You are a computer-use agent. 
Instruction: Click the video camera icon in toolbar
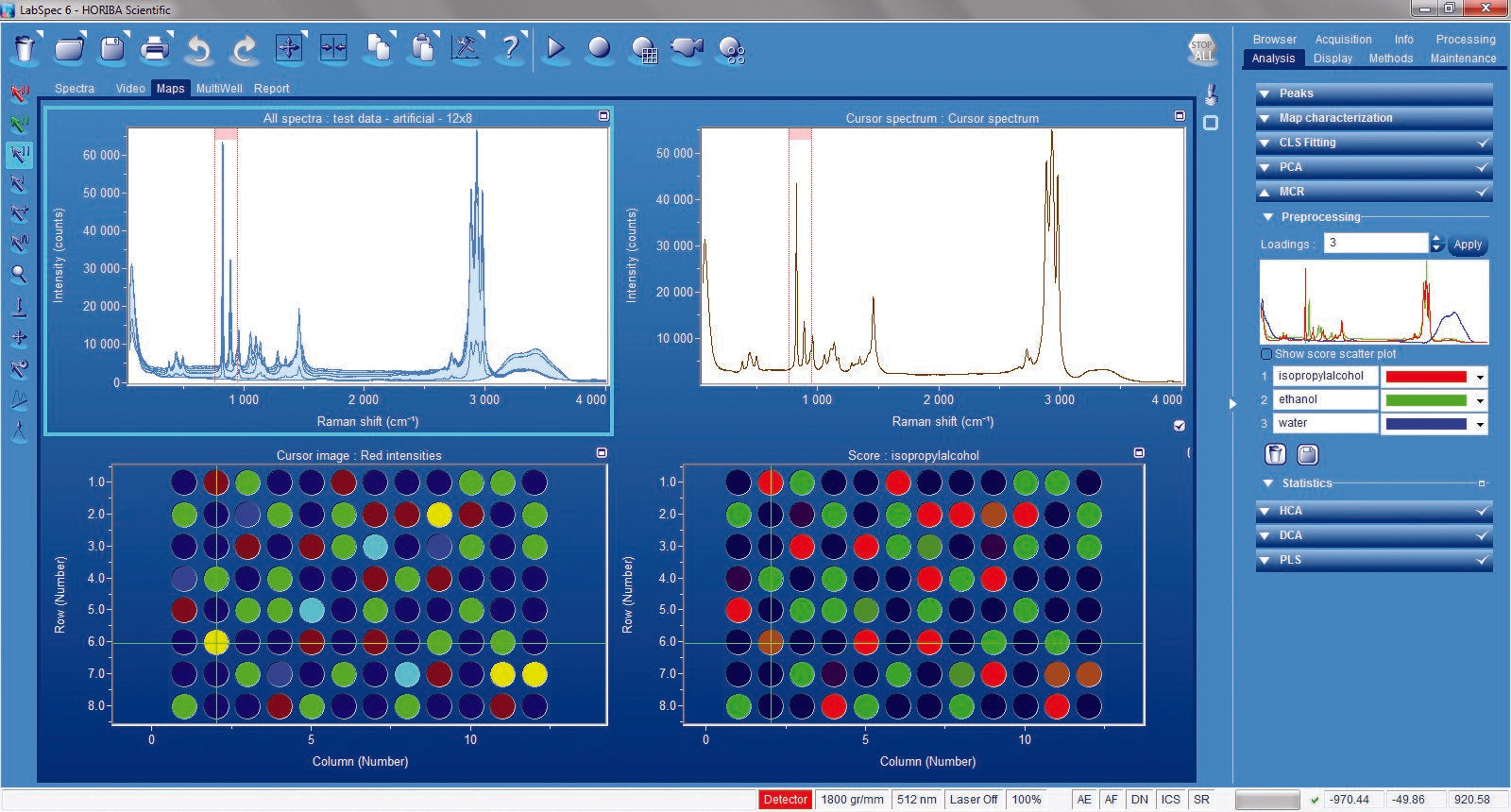[x=687, y=48]
